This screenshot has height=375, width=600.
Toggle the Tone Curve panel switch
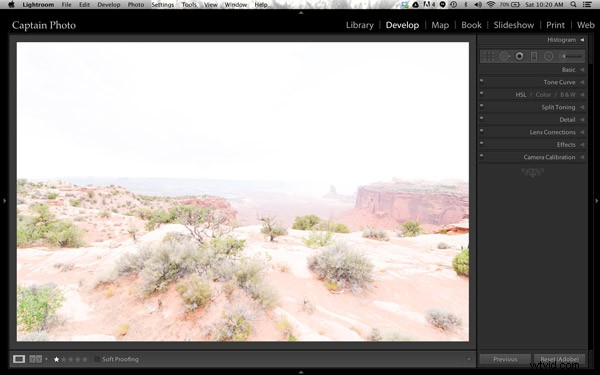click(x=481, y=80)
